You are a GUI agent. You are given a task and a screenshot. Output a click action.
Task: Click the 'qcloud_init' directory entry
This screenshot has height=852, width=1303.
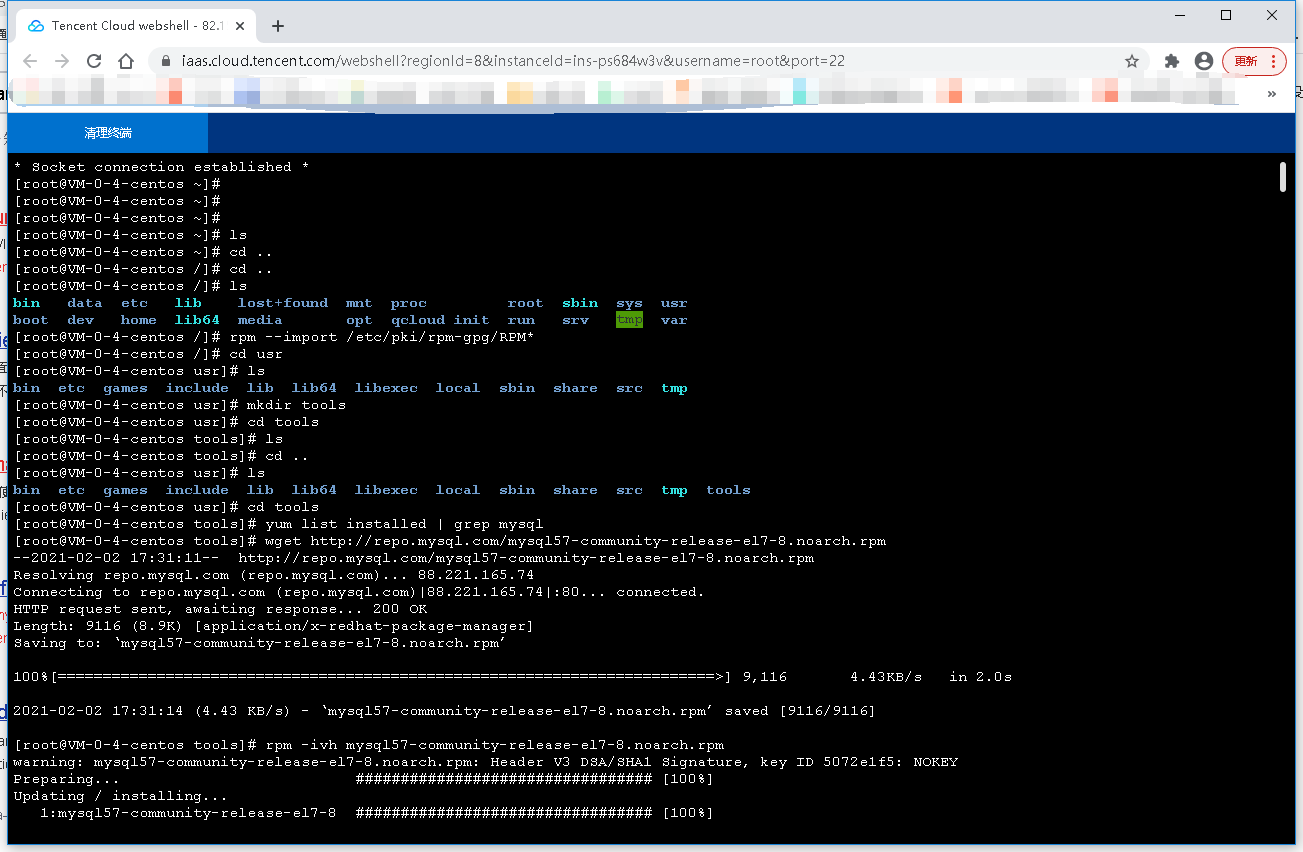click(x=440, y=320)
